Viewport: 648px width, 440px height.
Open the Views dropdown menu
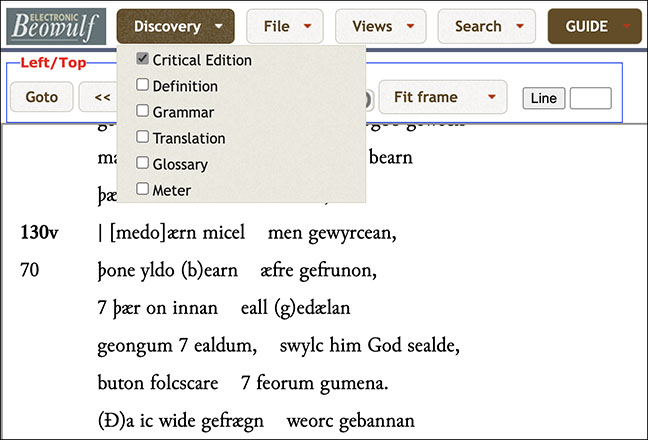click(x=381, y=26)
